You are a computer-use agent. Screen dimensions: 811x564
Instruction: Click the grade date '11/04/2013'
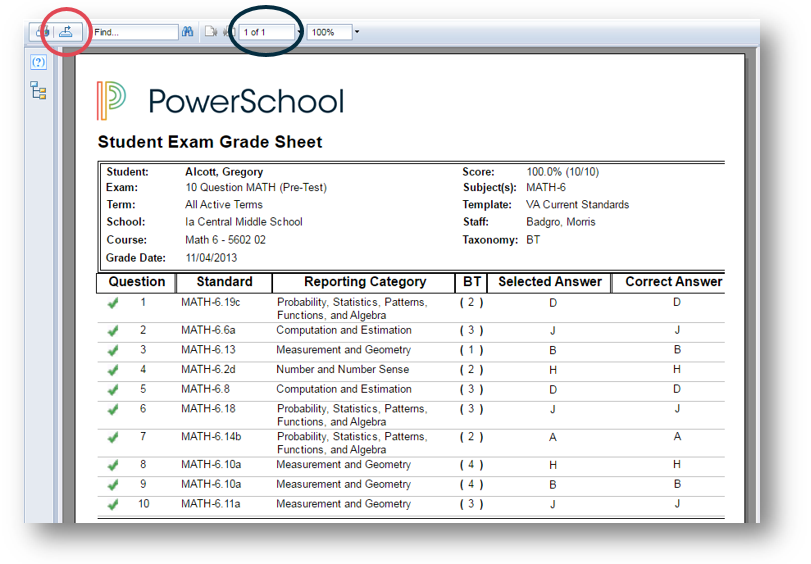(211, 258)
